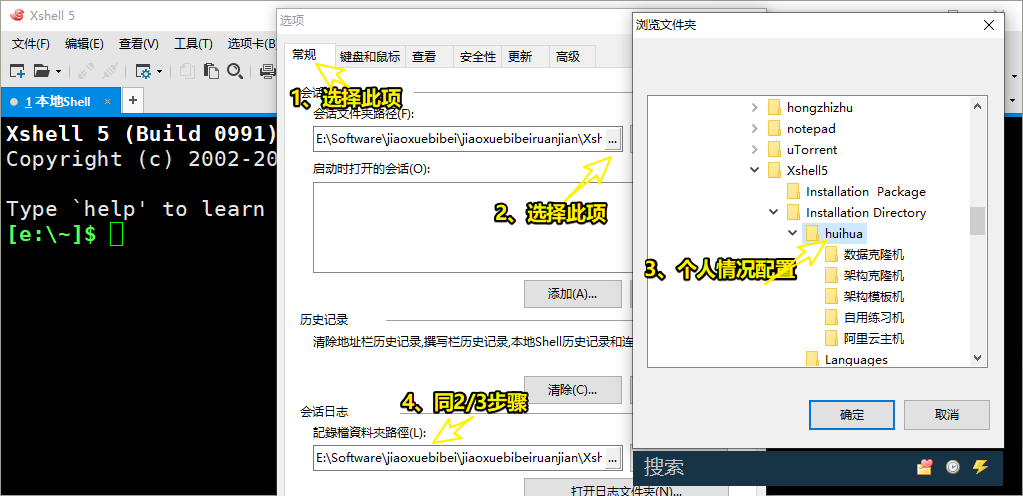Select the 自用练习机 folder
The image size is (1023, 496).
pyautogui.click(x=874, y=317)
